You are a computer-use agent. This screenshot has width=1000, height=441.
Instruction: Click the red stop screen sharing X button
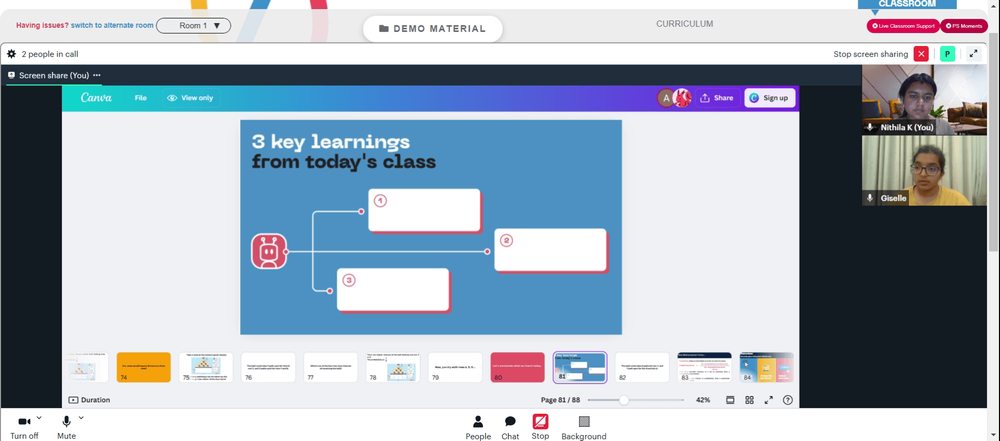pos(921,54)
